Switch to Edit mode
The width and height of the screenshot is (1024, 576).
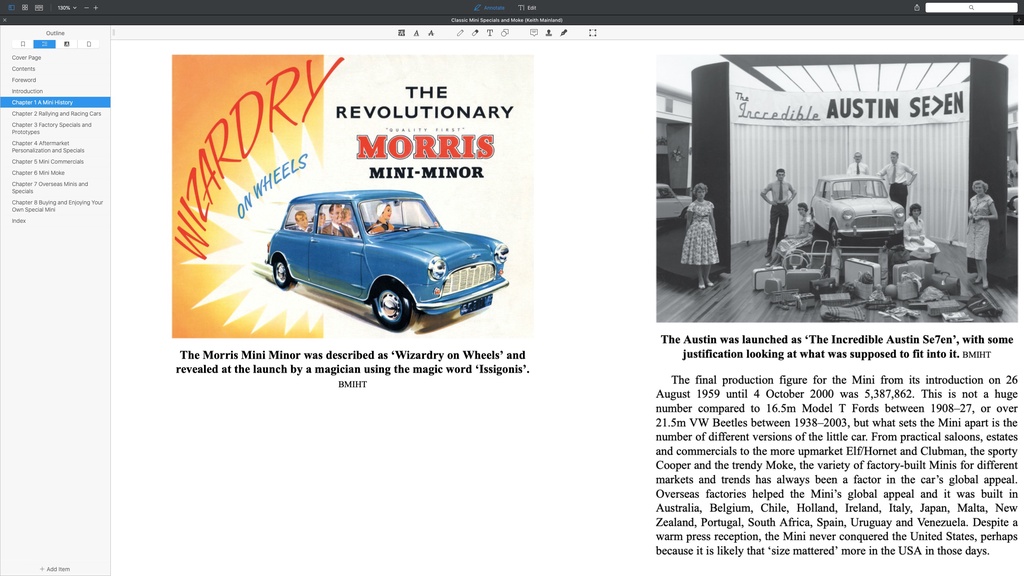527,7
